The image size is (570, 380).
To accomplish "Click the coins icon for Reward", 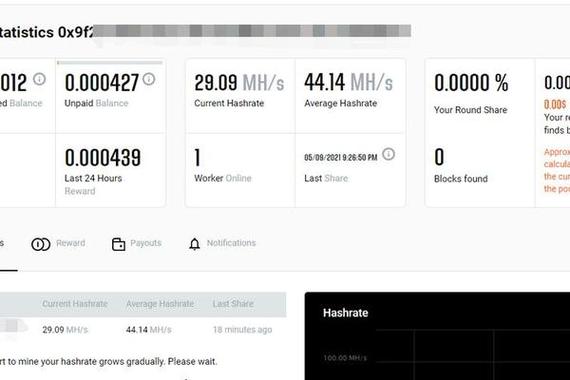I will [x=41, y=244].
